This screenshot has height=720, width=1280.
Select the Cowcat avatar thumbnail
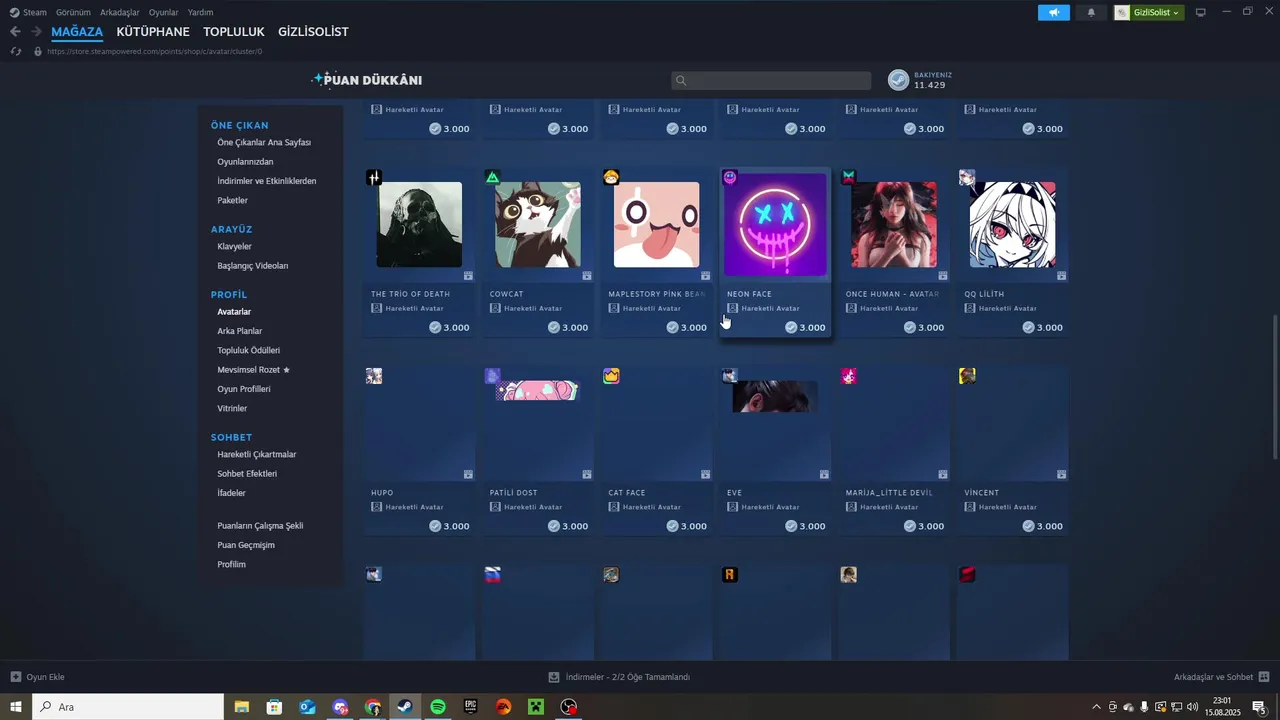pos(538,225)
